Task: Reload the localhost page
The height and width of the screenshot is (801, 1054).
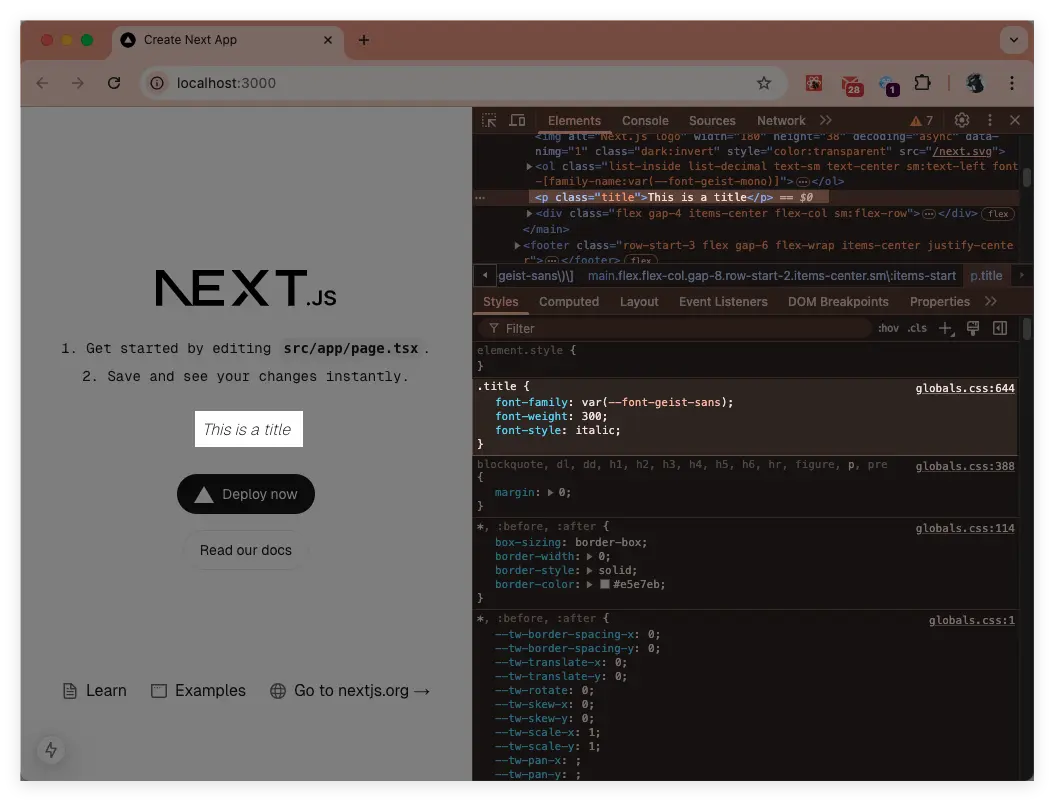Action: tap(114, 83)
